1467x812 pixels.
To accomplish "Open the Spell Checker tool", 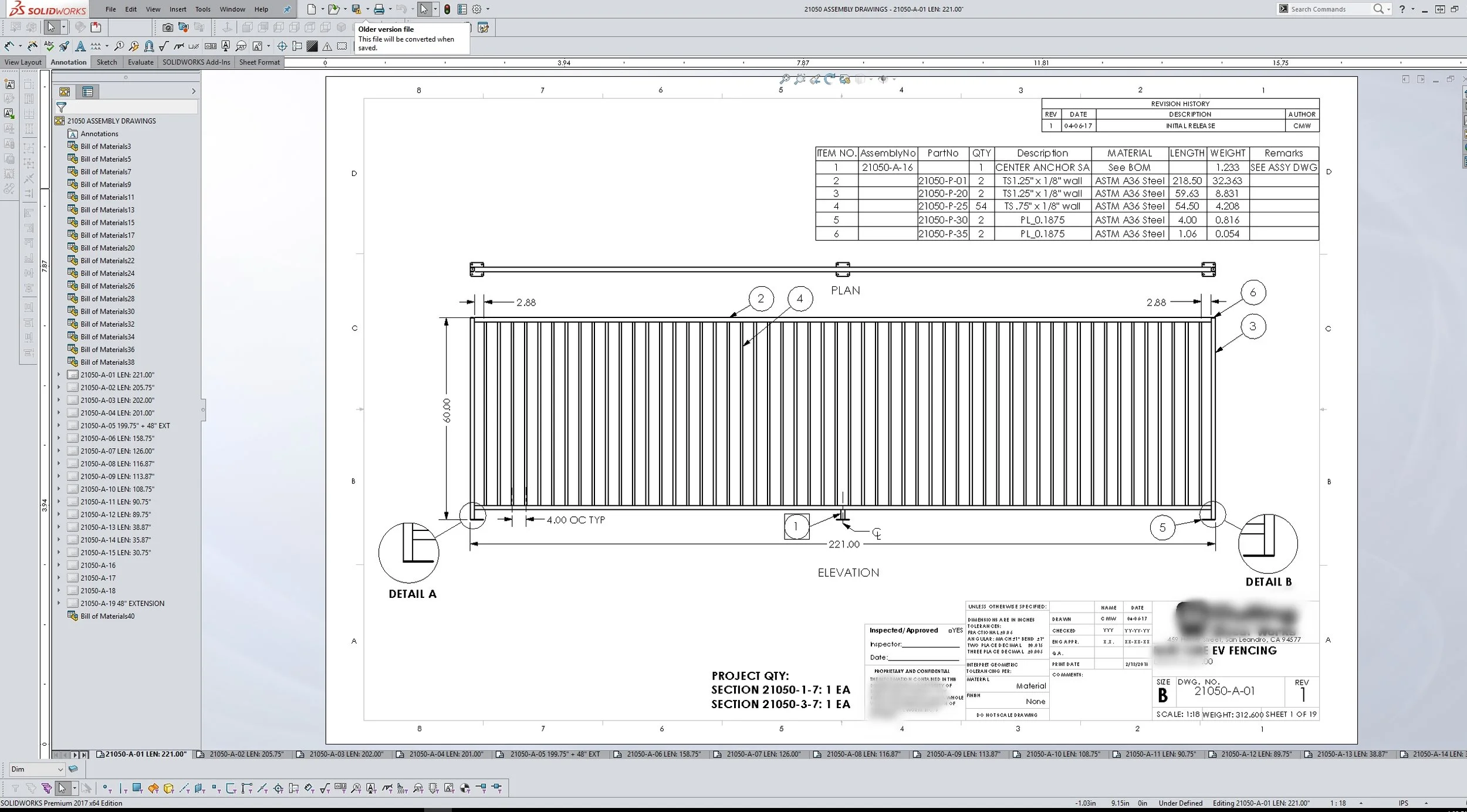I will pos(50,46).
